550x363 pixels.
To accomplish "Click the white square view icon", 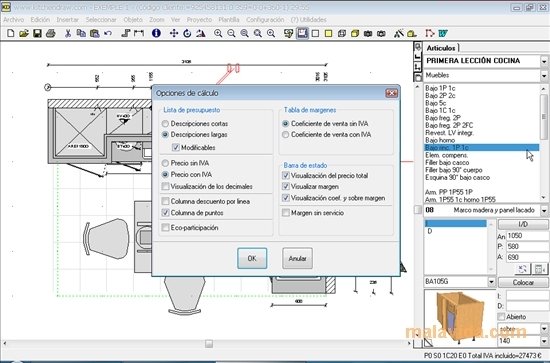I will [315, 33].
